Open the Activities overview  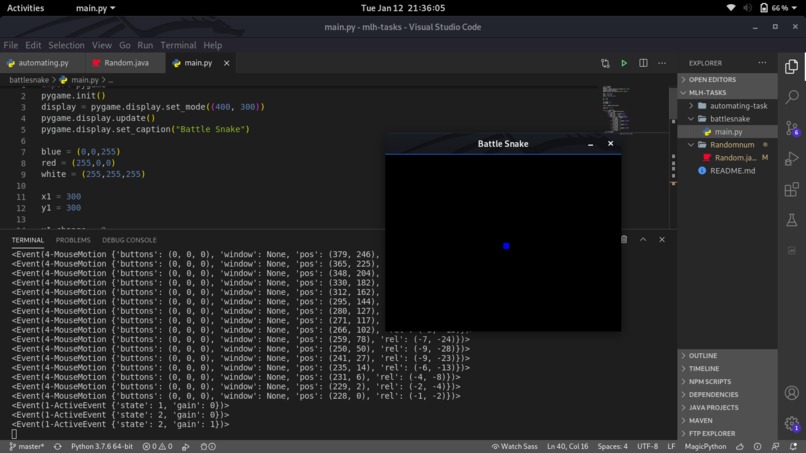pos(25,8)
